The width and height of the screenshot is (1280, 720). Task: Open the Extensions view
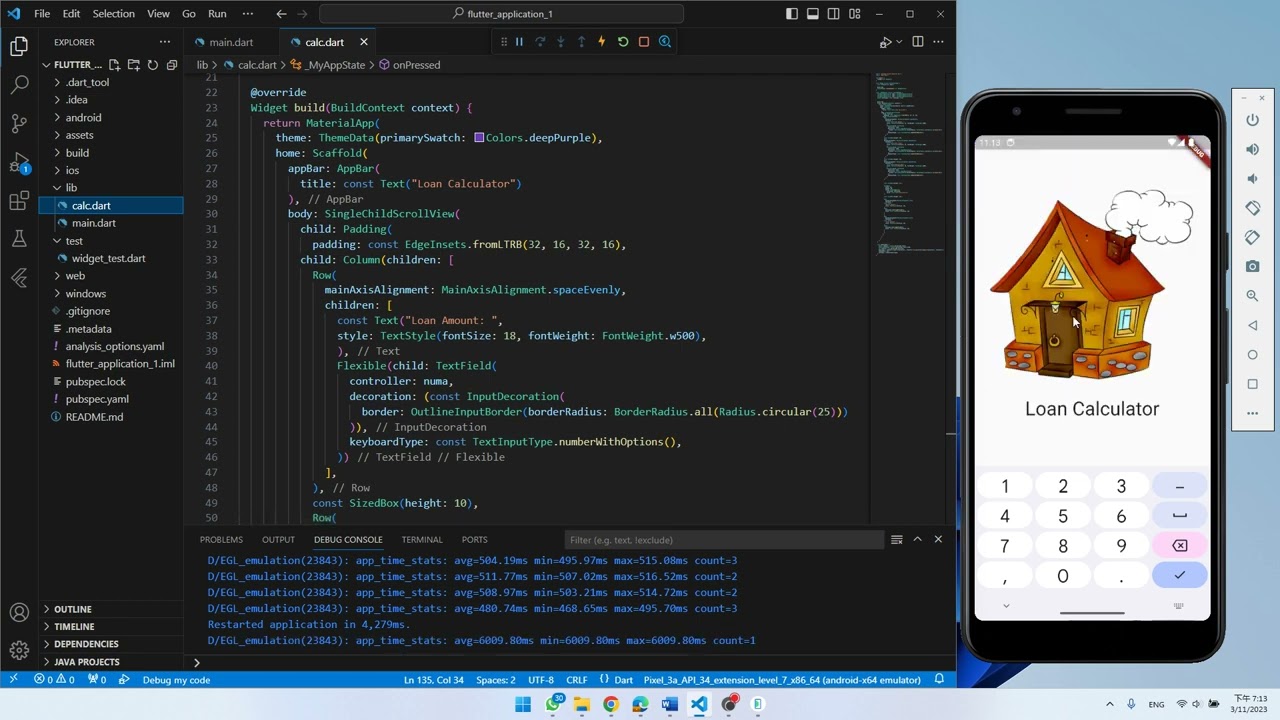[x=19, y=201]
